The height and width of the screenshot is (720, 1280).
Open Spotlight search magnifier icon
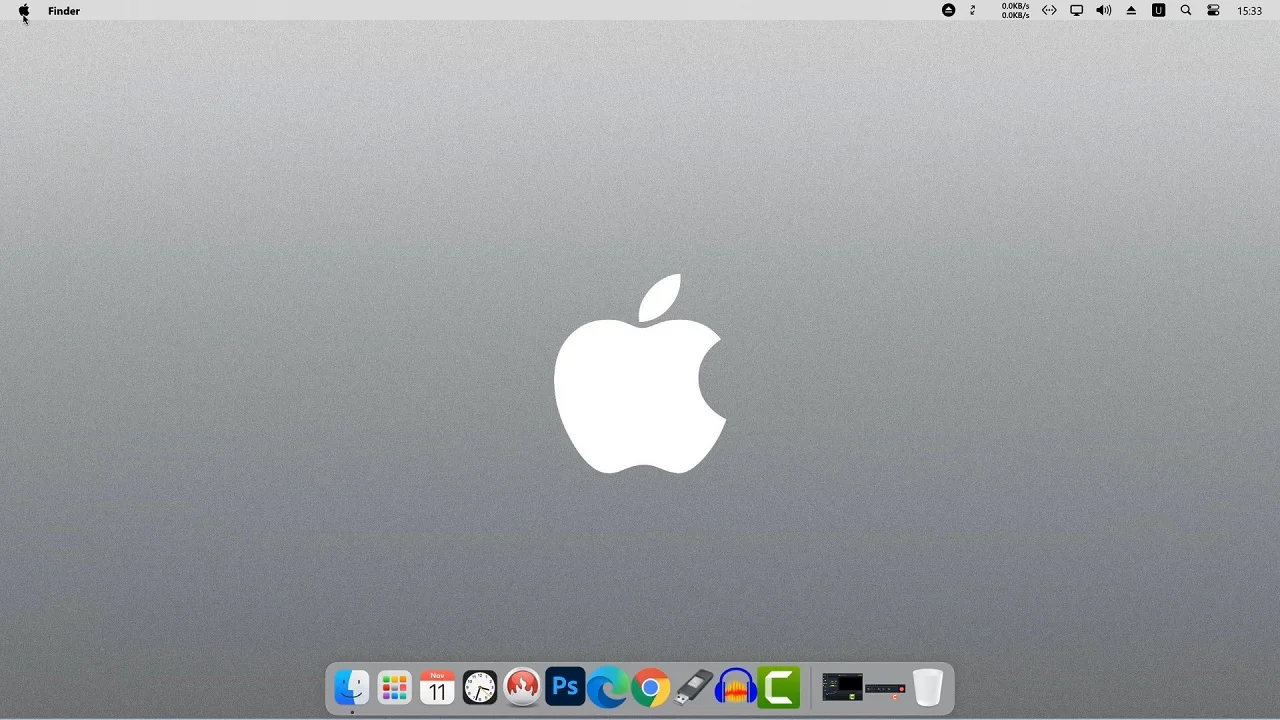click(1186, 11)
